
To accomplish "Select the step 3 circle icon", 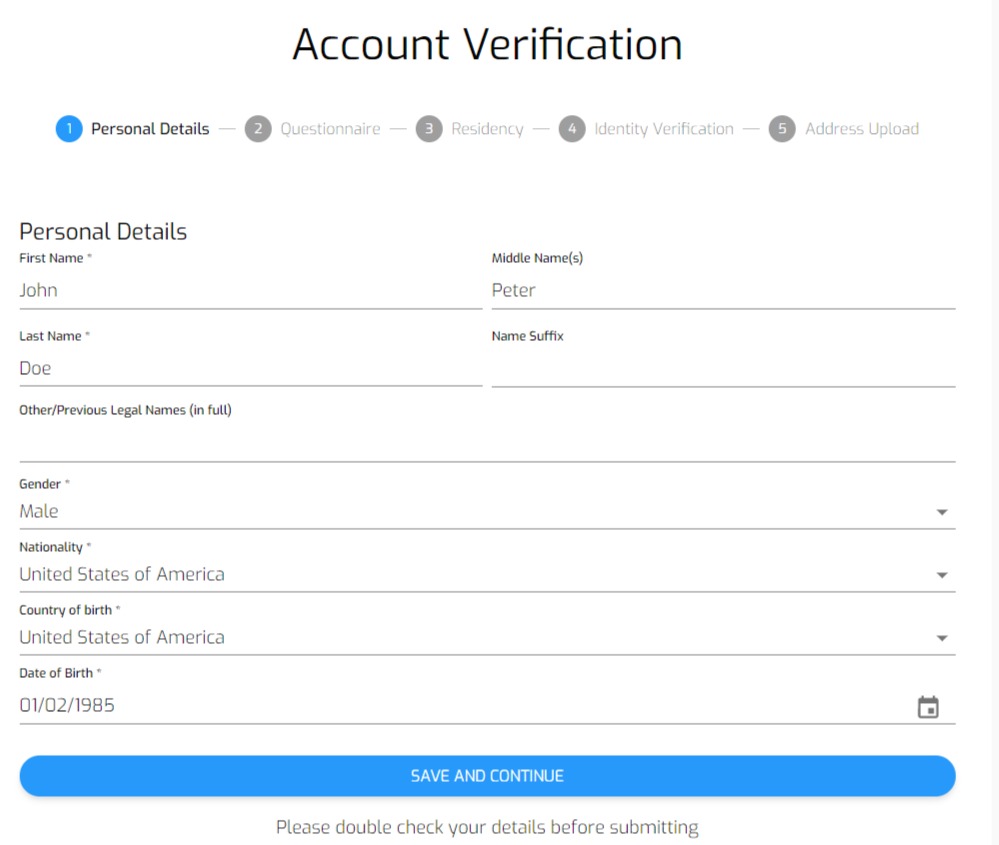I will tap(429, 129).
